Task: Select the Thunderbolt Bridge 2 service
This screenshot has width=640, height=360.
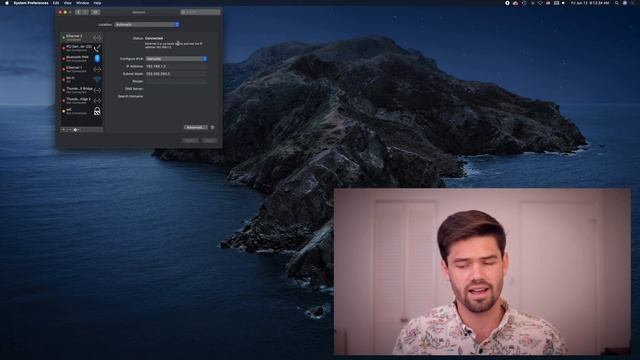Action: (82, 100)
